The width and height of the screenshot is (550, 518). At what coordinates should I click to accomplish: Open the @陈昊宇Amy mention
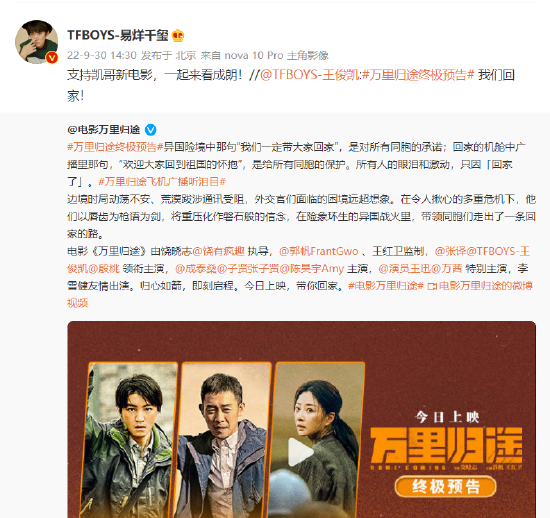click(311, 269)
